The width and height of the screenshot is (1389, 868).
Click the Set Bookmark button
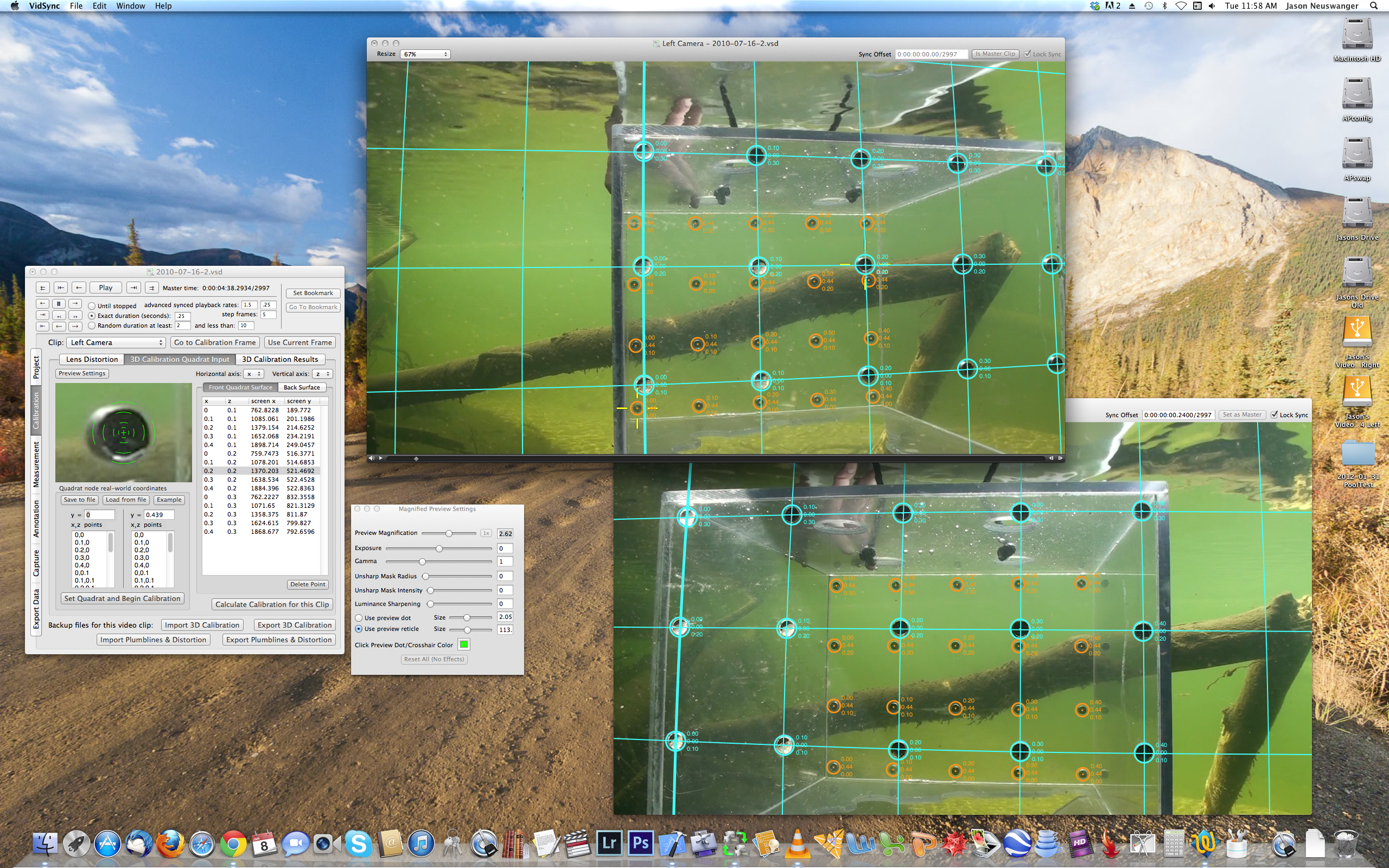tap(313, 293)
